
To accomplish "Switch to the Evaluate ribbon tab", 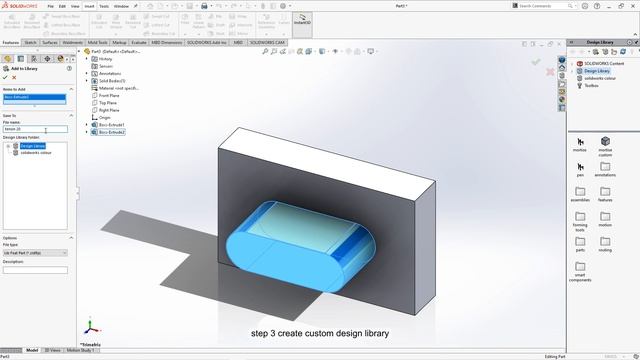I will pos(139,42).
